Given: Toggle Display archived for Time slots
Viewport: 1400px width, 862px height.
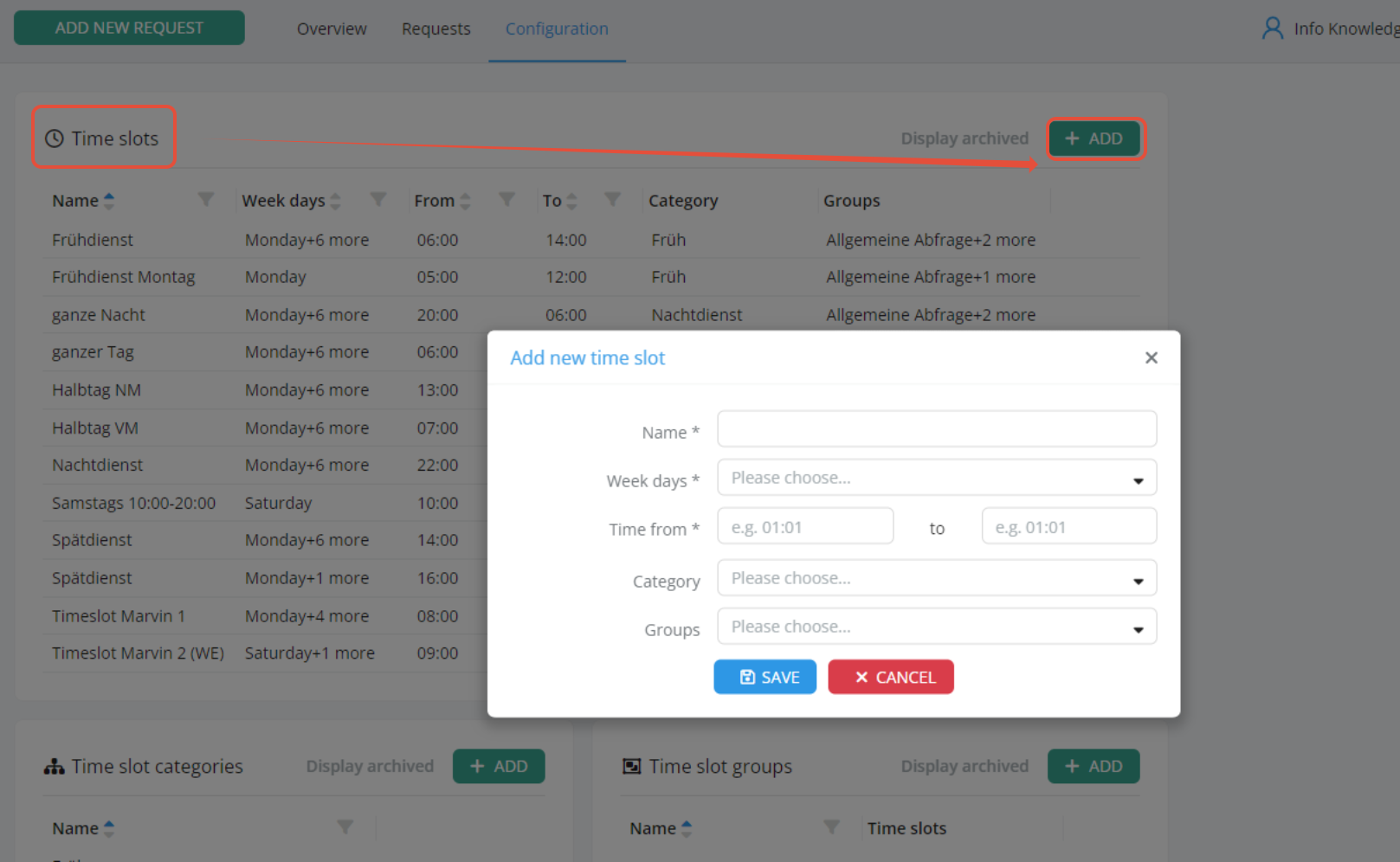Looking at the screenshot, I should coord(965,138).
